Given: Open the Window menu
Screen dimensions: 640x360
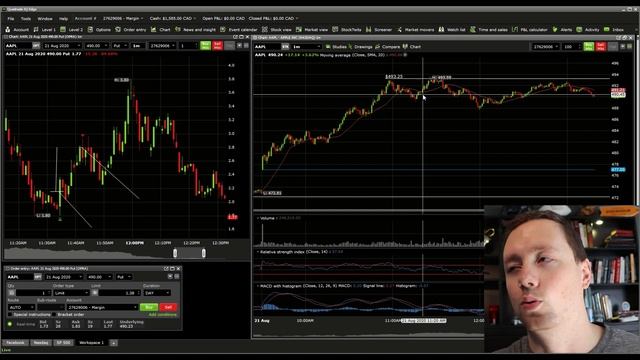Looking at the screenshot, I should [45, 18].
